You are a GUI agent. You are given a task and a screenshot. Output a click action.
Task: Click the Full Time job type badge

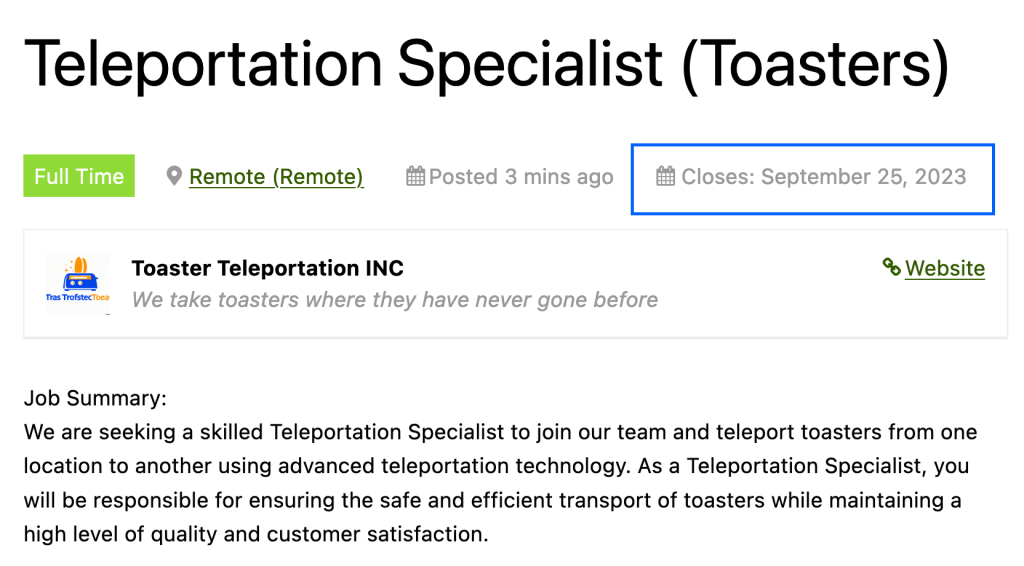click(x=79, y=176)
